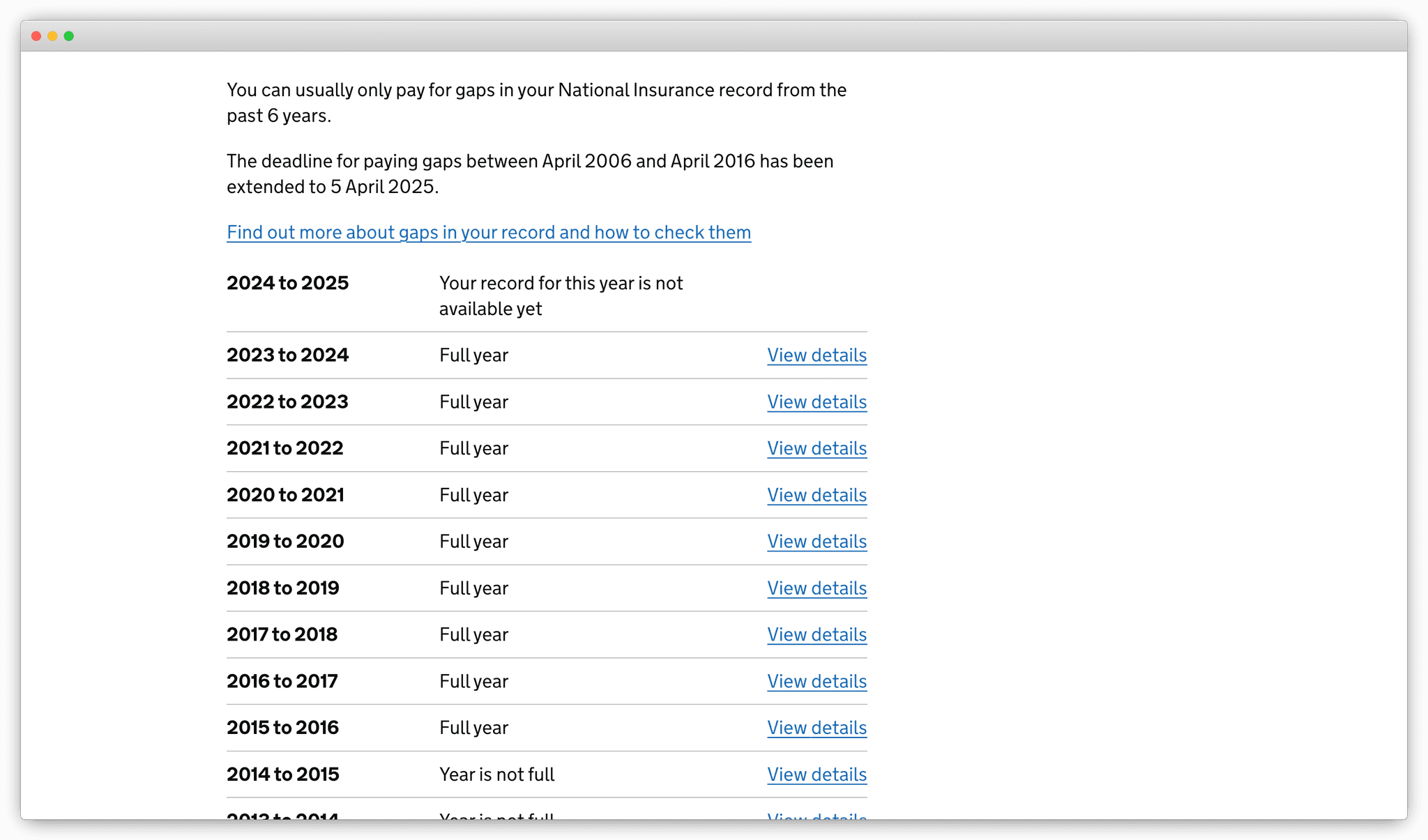1428x840 pixels.
Task: View details for 2015 to 2016
Action: [x=816, y=728]
